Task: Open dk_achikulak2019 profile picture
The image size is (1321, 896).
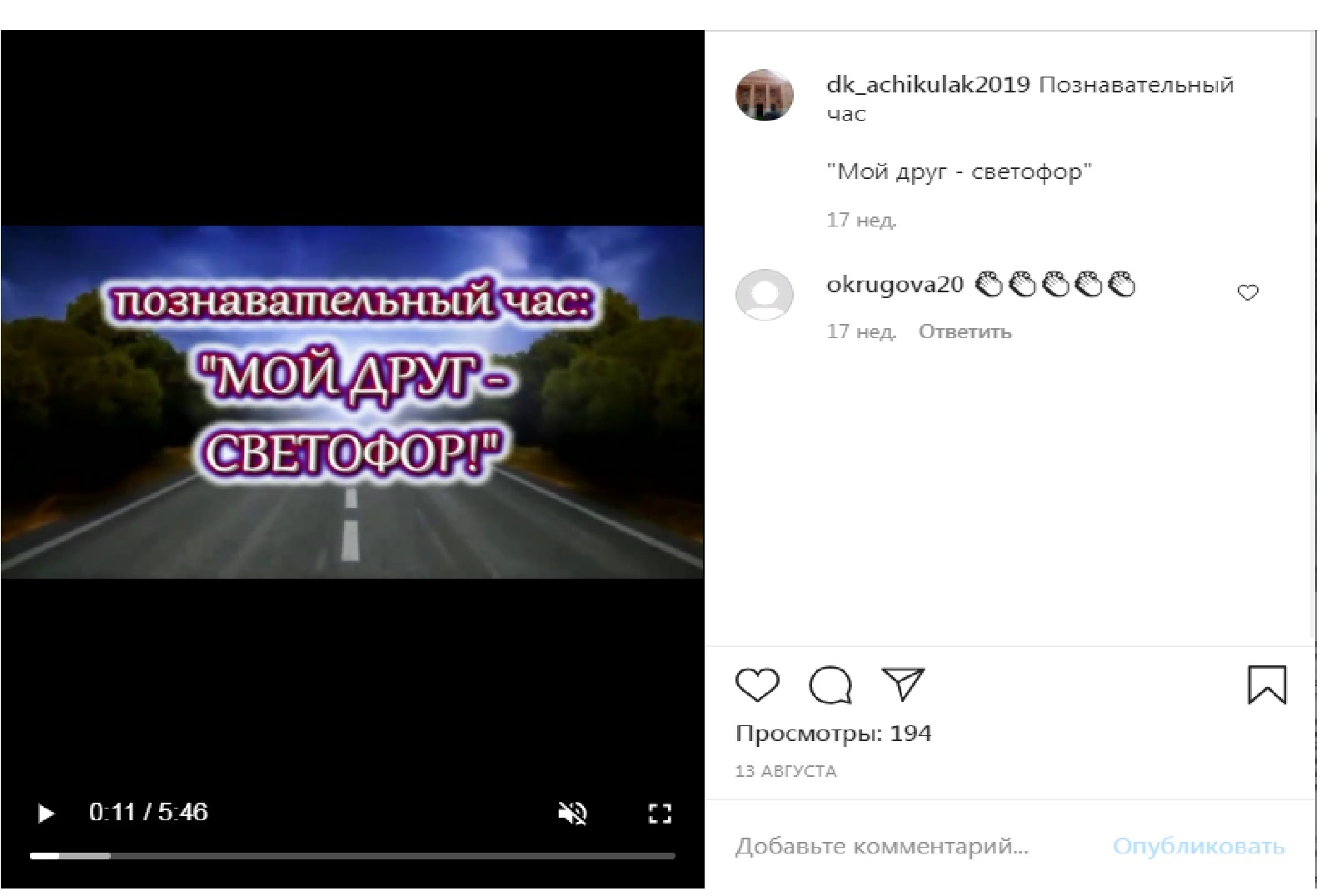Action: [765, 95]
